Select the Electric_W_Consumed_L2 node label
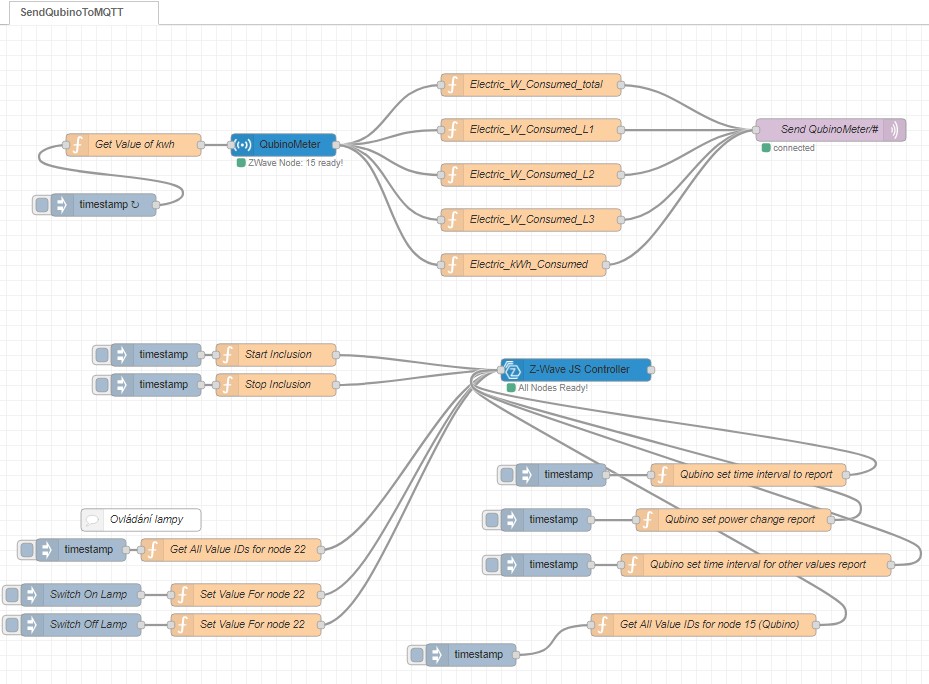The image size is (929, 684). pyautogui.click(x=532, y=174)
